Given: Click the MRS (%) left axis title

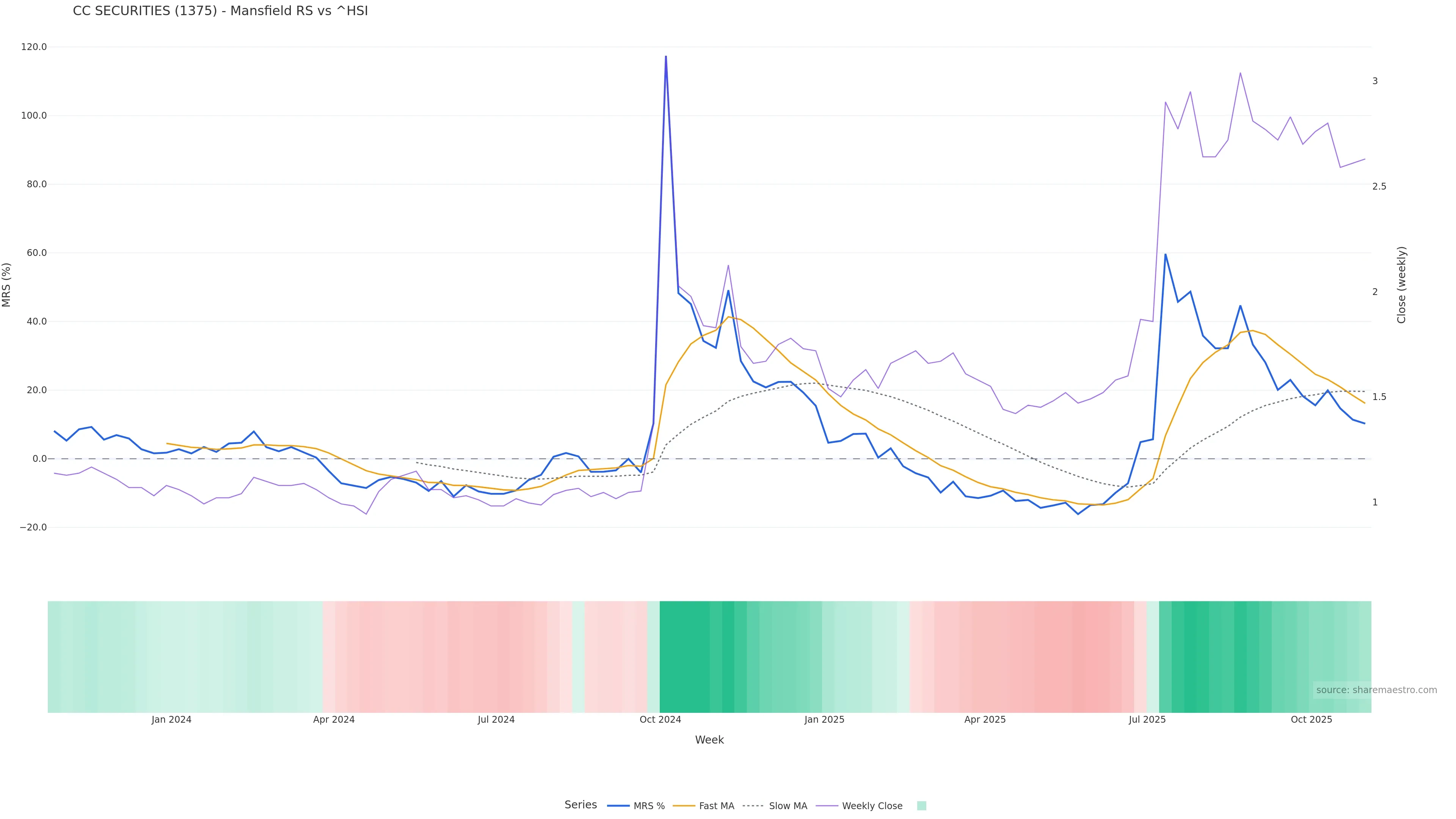Looking at the screenshot, I should pos(7,285).
